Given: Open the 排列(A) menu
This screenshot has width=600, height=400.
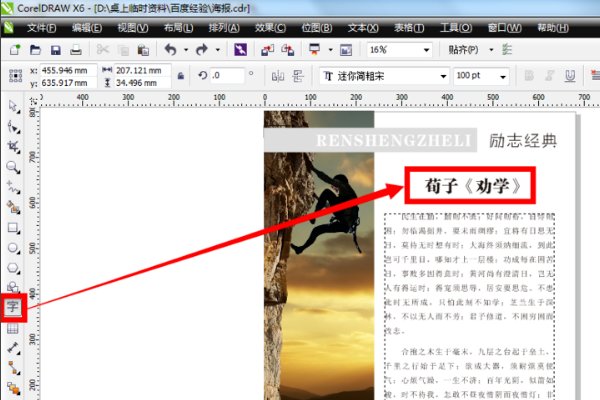Looking at the screenshot, I should point(224,28).
